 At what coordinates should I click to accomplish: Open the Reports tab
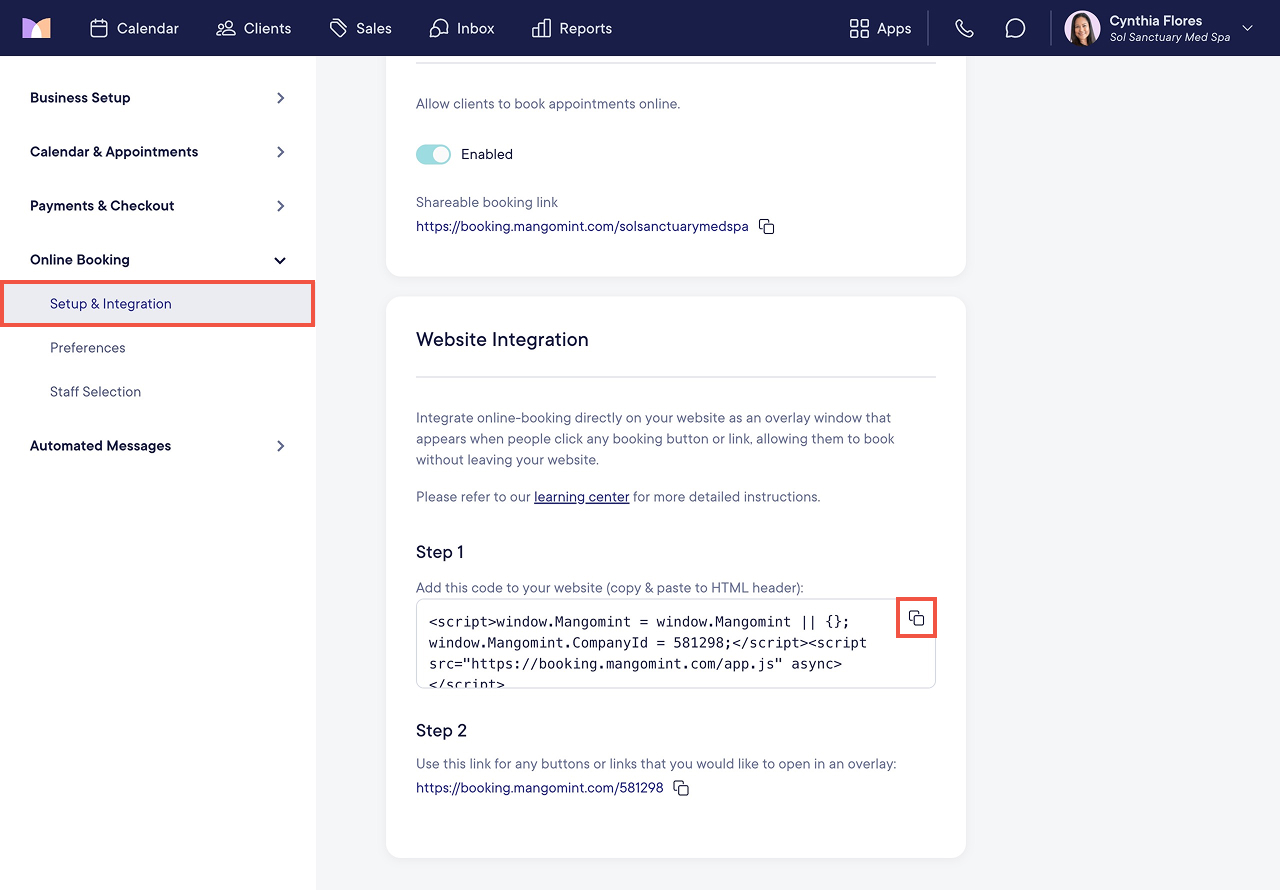[x=572, y=28]
